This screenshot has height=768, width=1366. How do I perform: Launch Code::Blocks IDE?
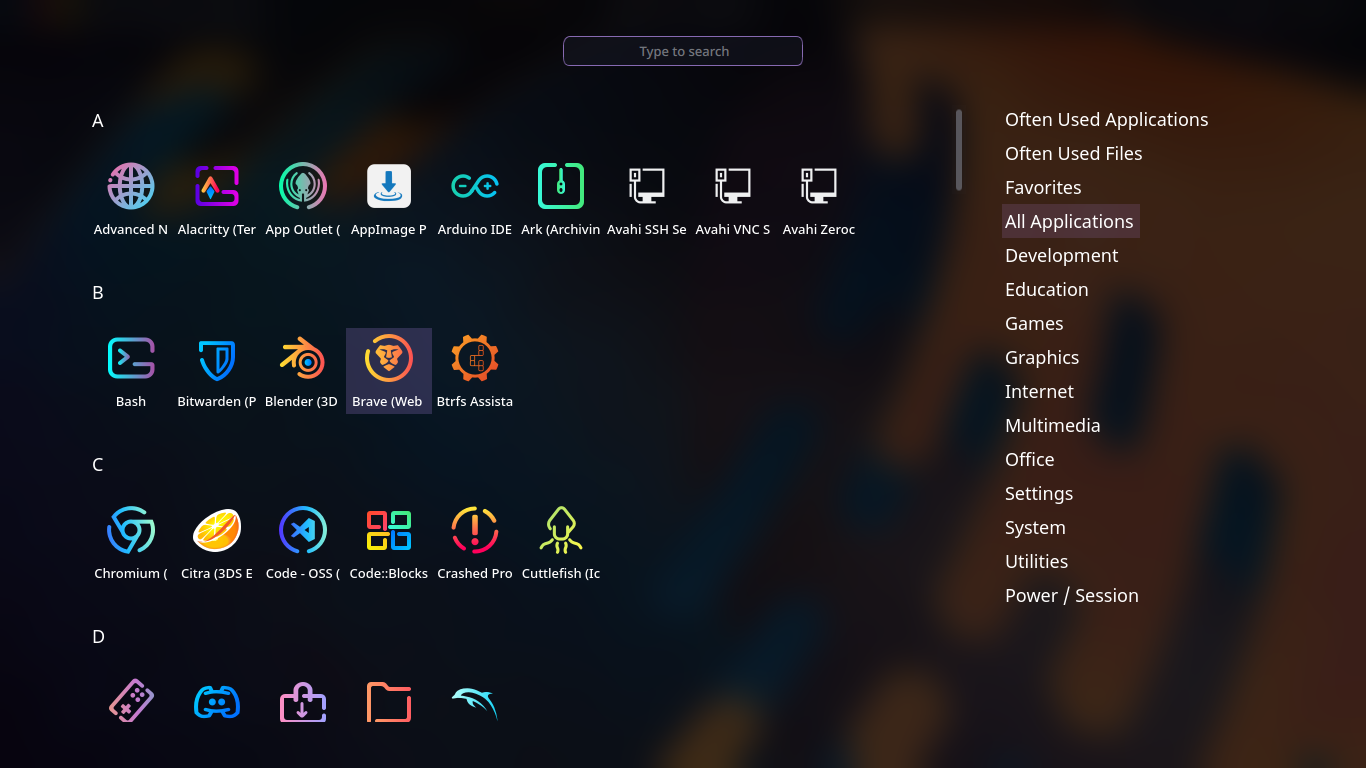pyautogui.click(x=389, y=531)
